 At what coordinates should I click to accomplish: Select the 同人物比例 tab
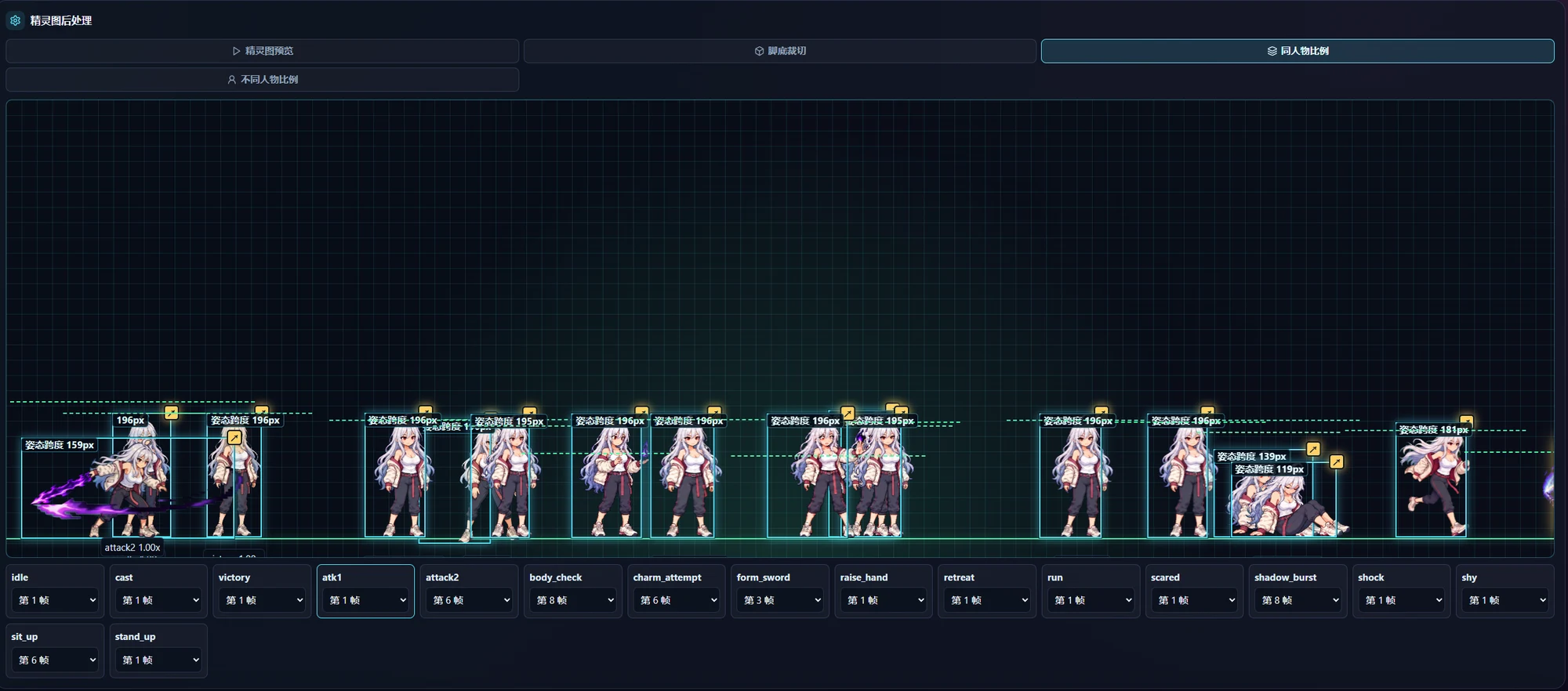point(1298,51)
